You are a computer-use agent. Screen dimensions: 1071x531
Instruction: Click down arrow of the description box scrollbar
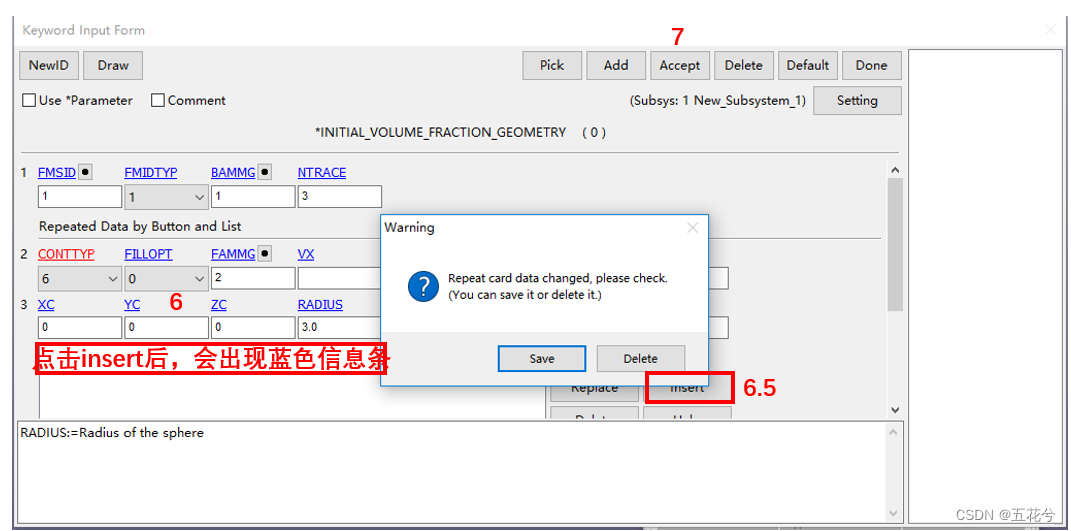click(x=893, y=513)
